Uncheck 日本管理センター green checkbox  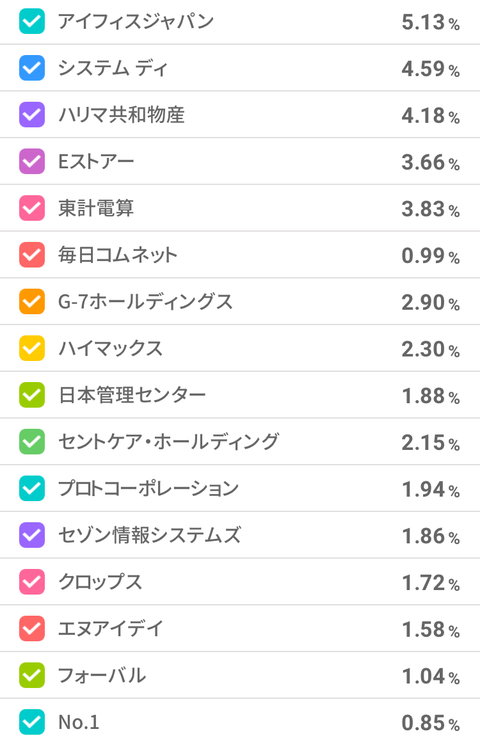click(32, 395)
